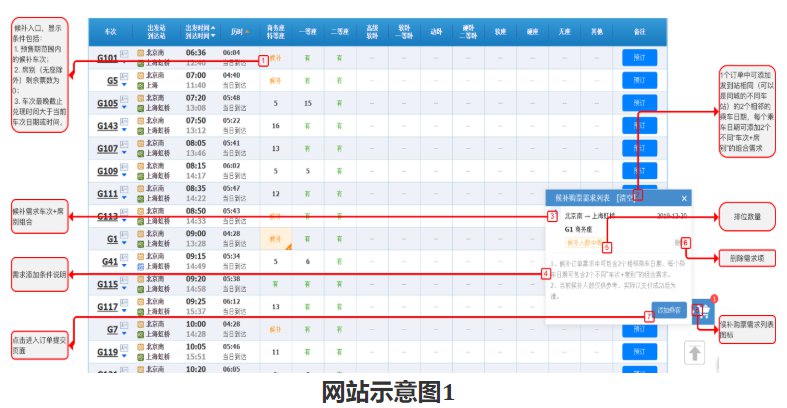The width and height of the screenshot is (787, 408).
Task: Click the info card icon beside G117
Action: click(x=124, y=302)
